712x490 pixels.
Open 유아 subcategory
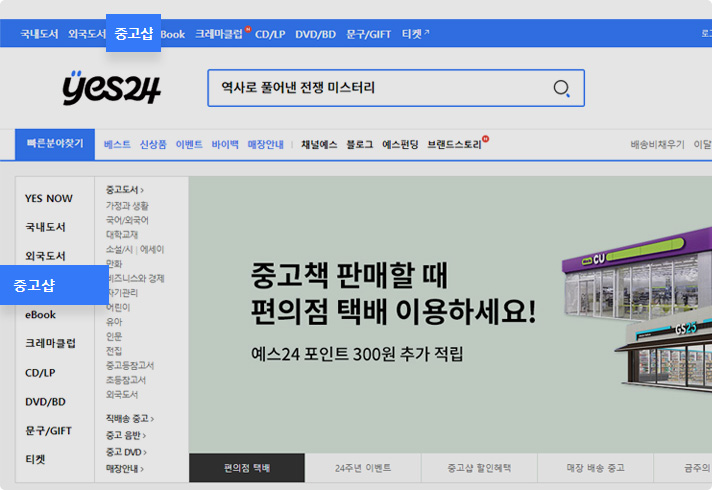coord(114,322)
